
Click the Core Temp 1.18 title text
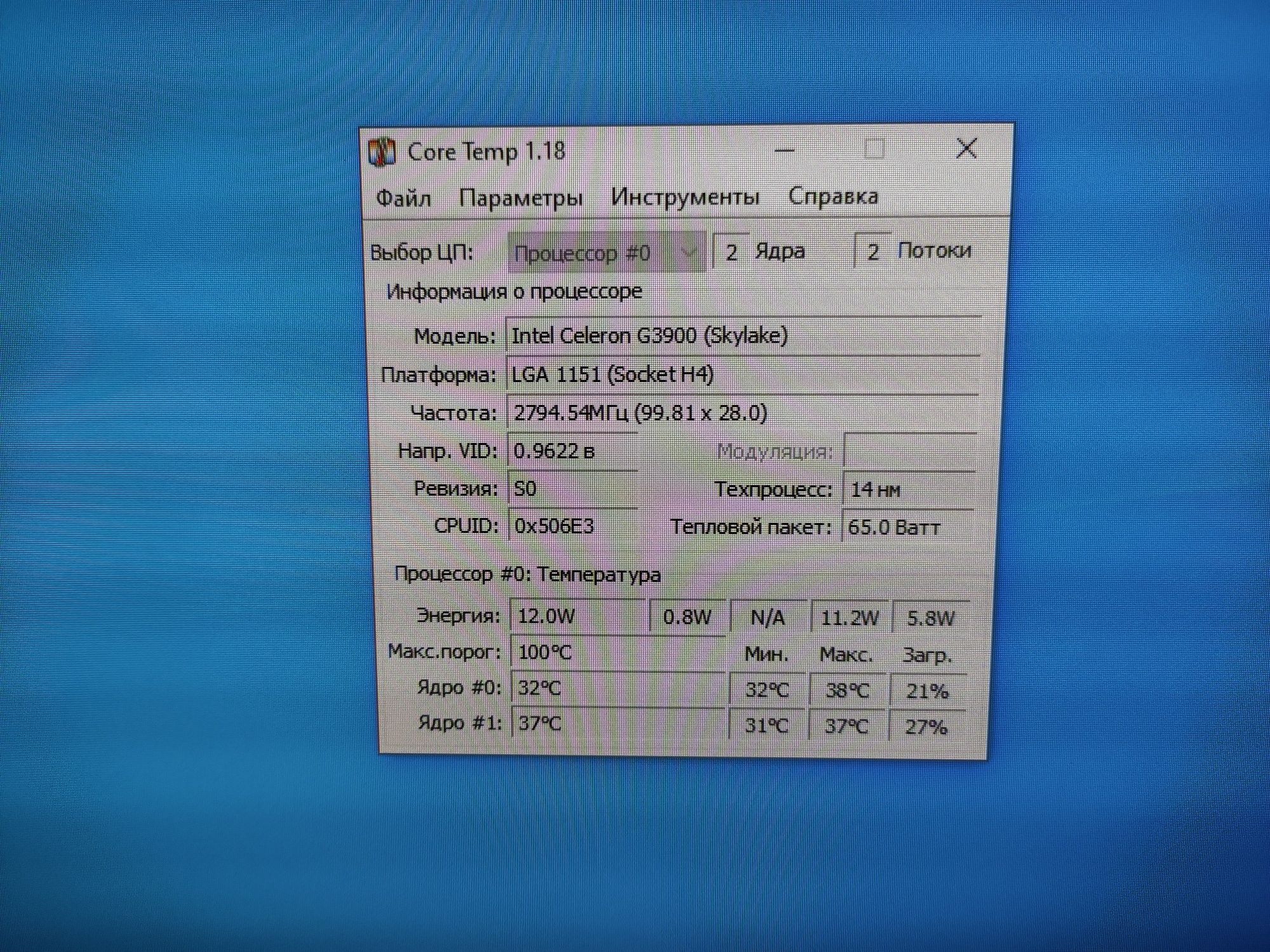[x=486, y=152]
